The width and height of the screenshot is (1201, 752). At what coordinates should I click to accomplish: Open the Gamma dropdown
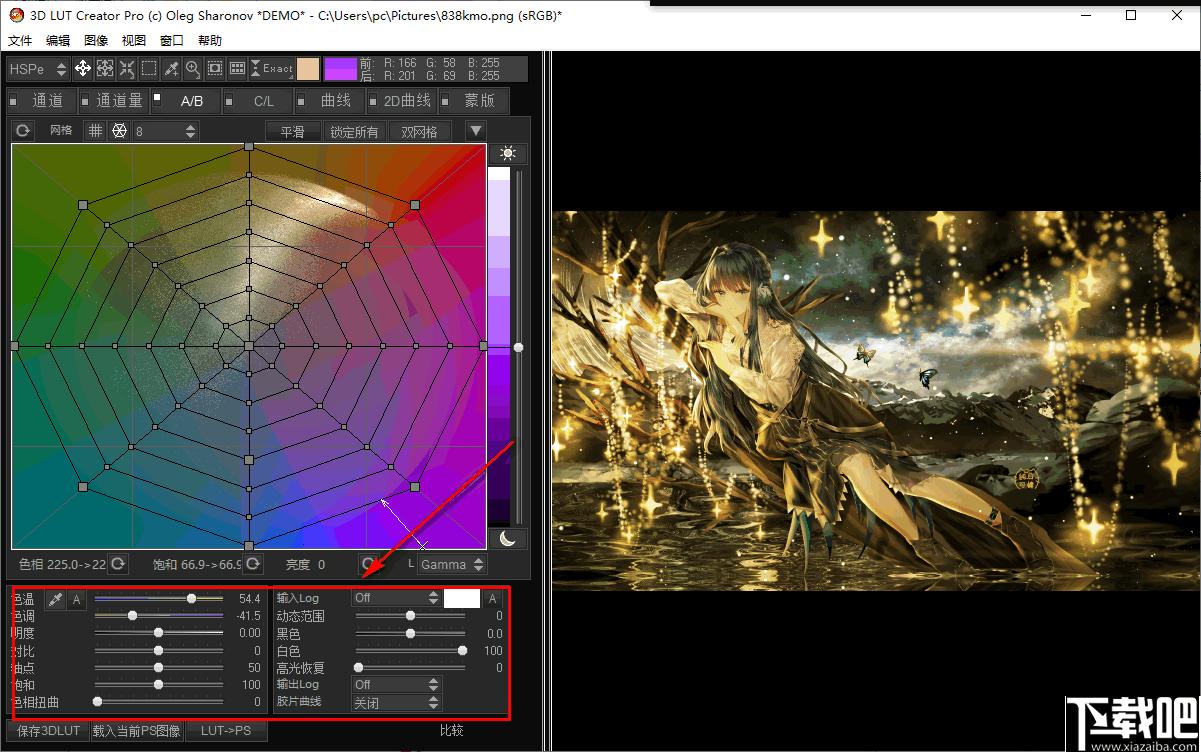coord(452,564)
